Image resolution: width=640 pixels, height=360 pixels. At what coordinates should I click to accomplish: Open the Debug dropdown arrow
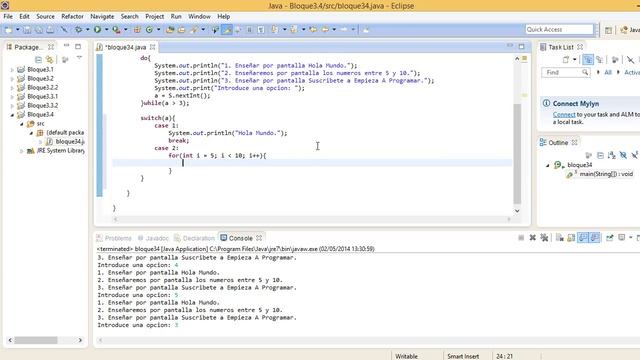87,29
